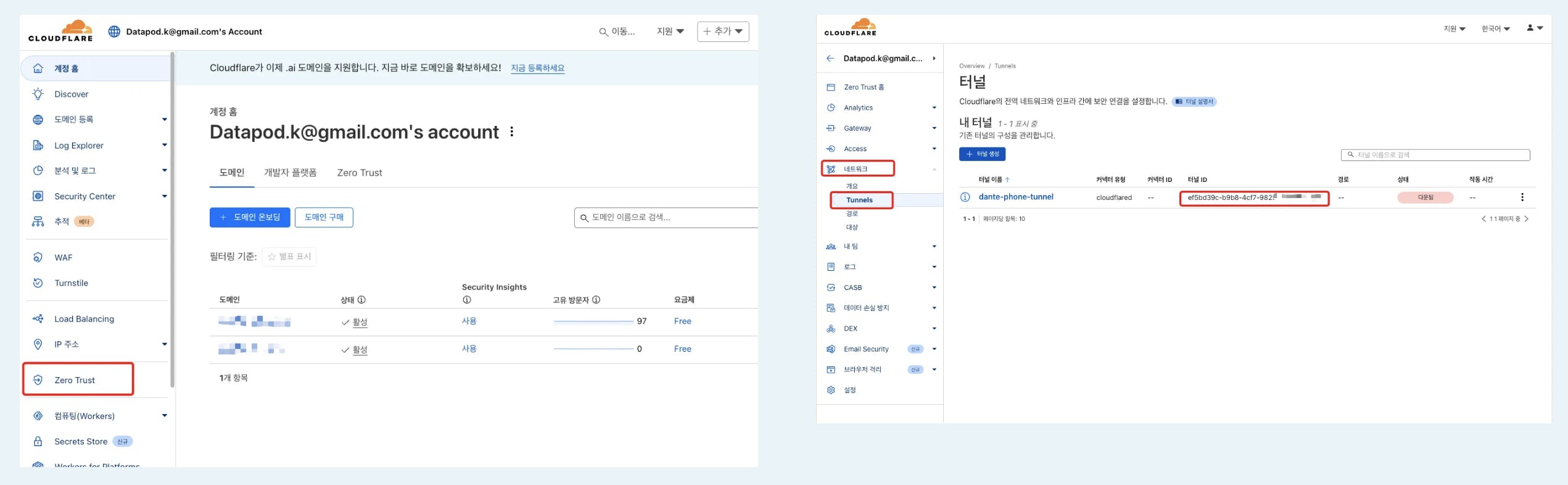Open 개요 under 네트워크

tap(852, 186)
